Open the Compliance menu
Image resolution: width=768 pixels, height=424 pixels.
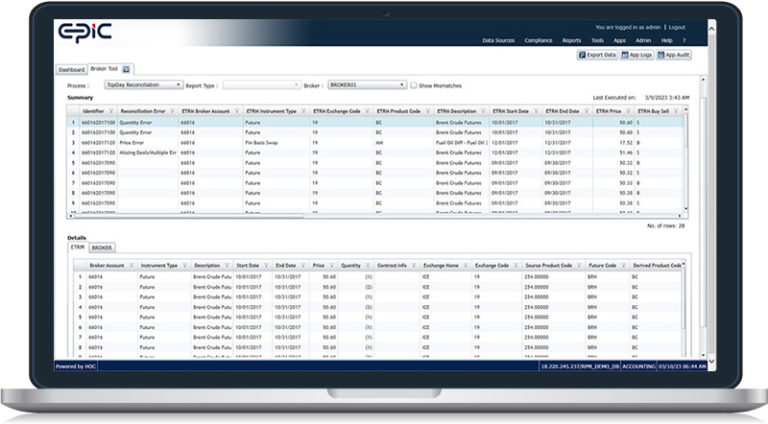539,40
